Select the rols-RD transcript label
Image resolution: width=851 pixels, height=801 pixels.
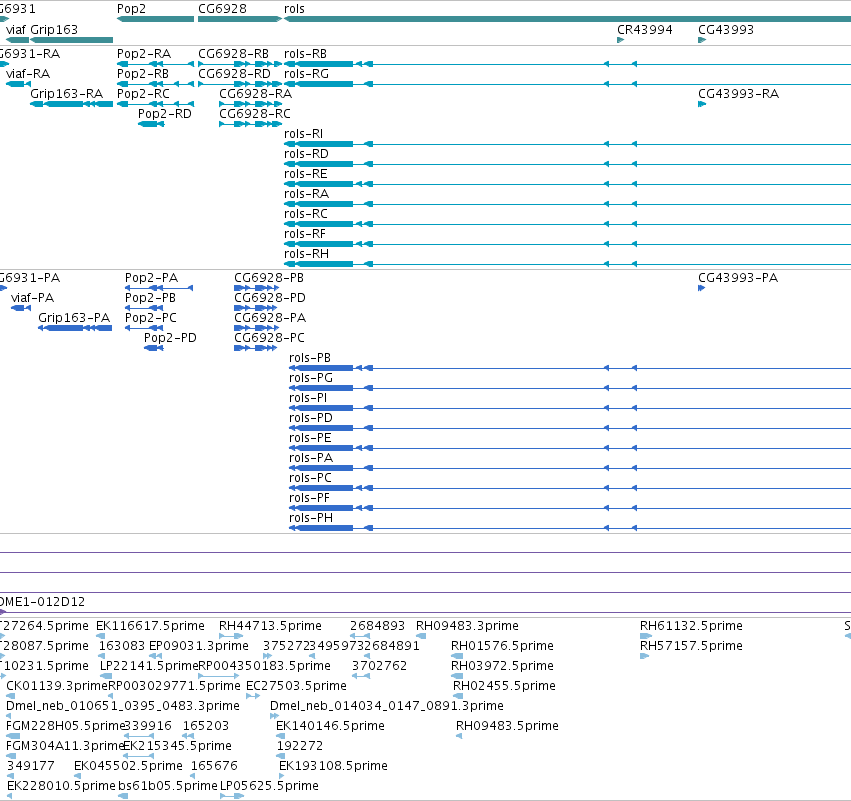306,154
